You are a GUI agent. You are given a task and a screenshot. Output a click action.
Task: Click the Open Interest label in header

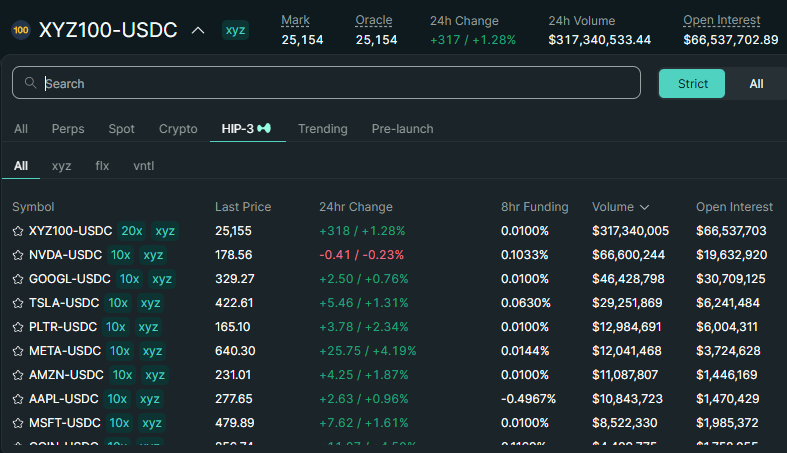click(x=722, y=20)
